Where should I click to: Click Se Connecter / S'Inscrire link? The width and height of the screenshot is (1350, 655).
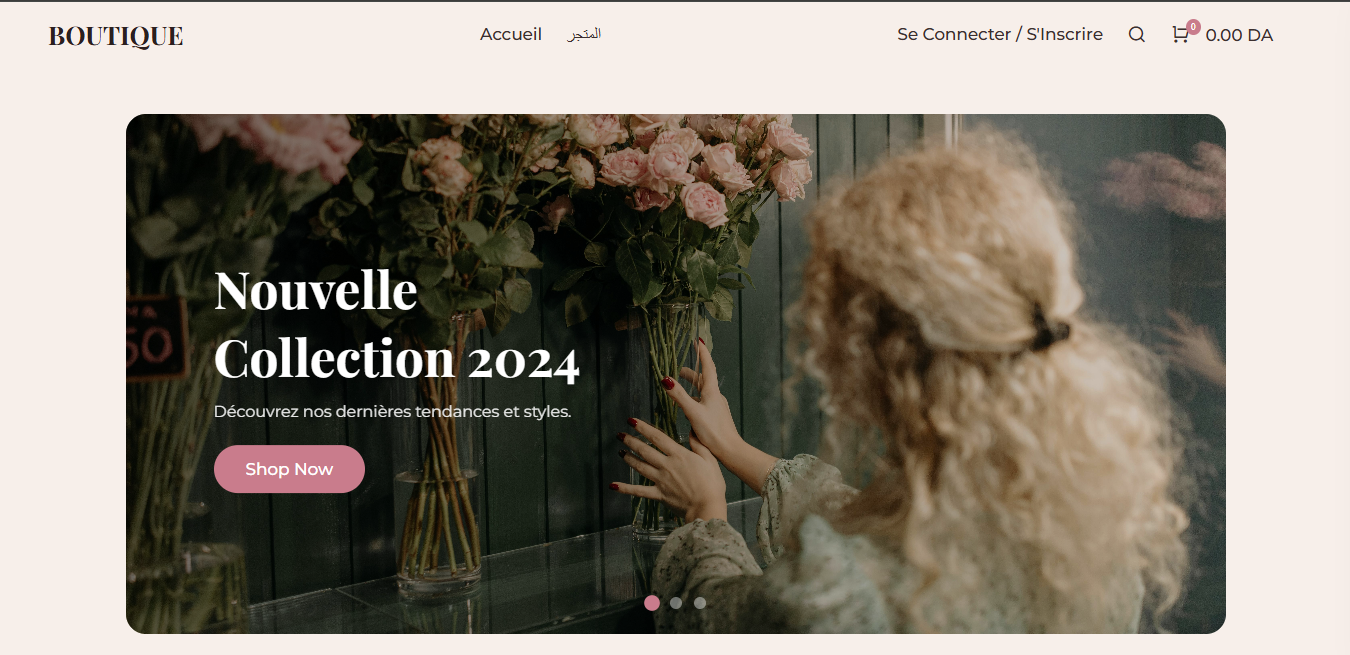point(1000,34)
